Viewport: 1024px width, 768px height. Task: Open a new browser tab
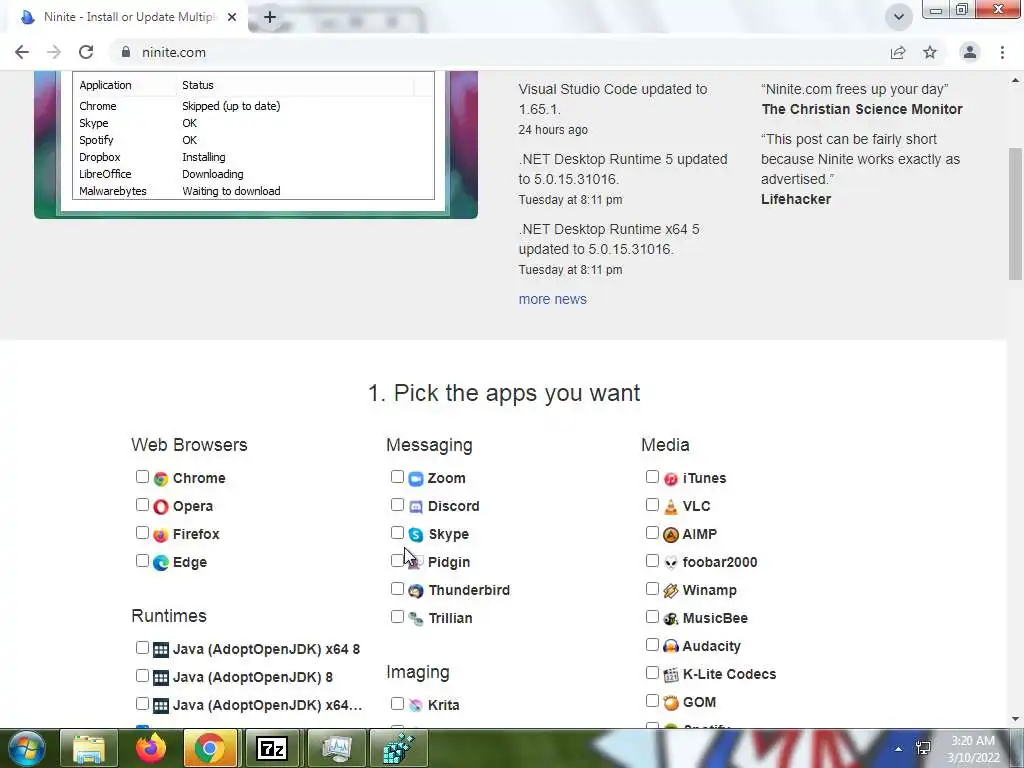(x=270, y=17)
